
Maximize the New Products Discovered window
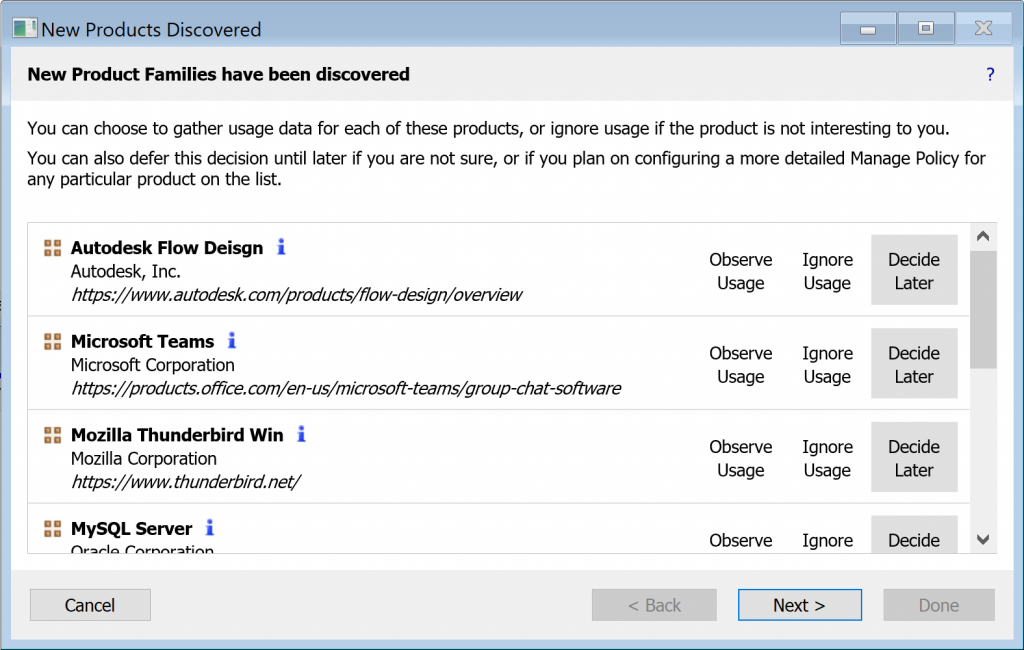click(x=925, y=29)
